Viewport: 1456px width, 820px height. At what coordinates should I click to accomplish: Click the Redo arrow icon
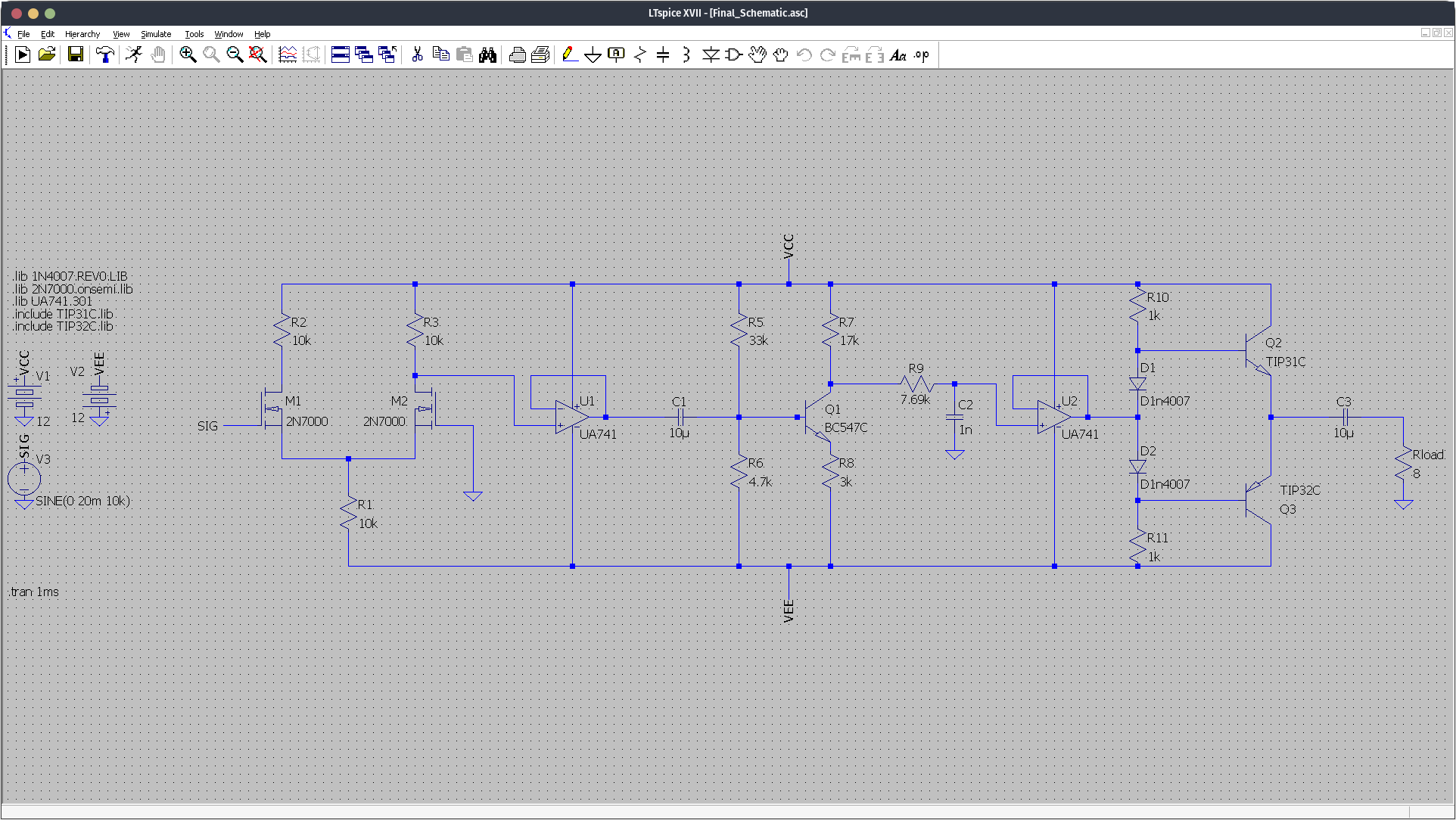[828, 54]
